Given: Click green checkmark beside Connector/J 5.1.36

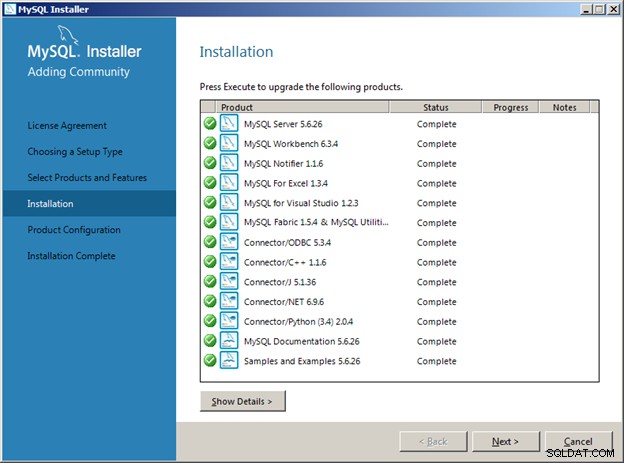Looking at the screenshot, I should pos(210,281).
